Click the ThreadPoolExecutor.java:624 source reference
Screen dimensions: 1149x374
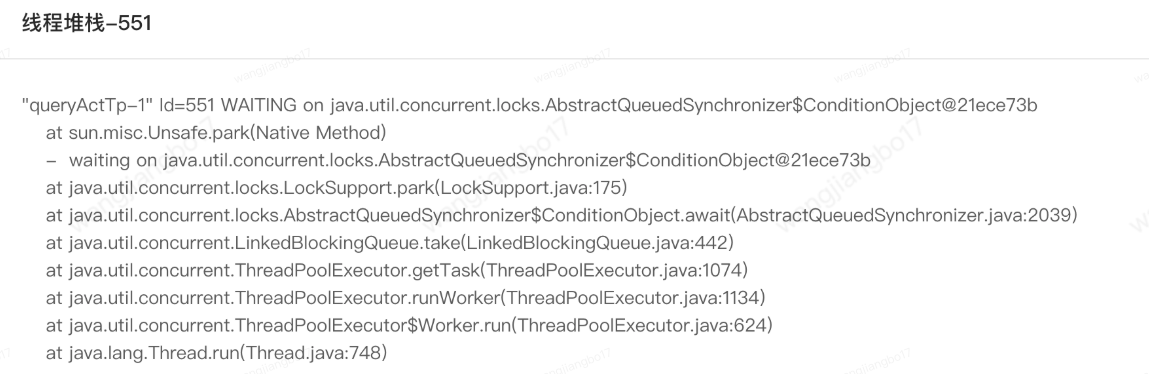642,326
